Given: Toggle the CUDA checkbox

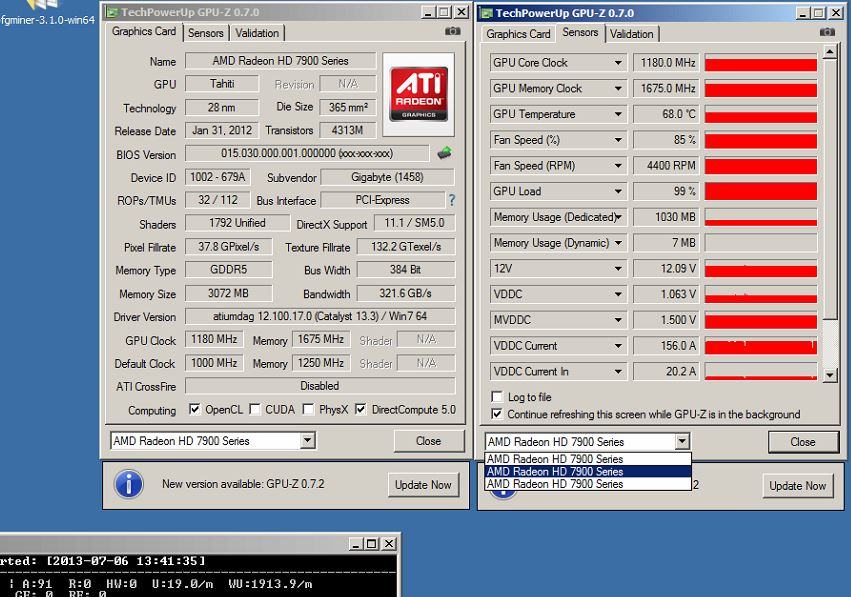Looking at the screenshot, I should click(x=255, y=409).
